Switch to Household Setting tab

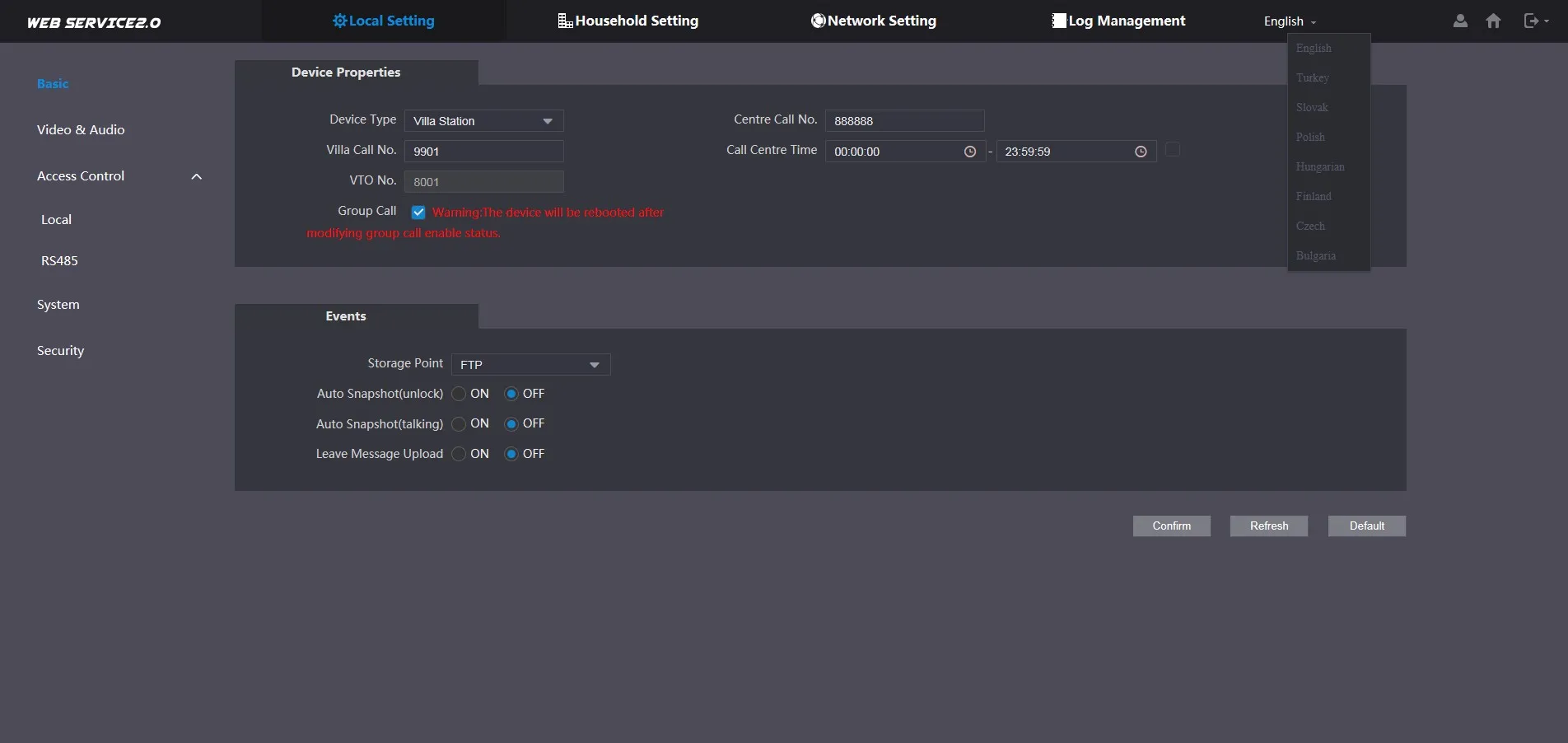(628, 21)
